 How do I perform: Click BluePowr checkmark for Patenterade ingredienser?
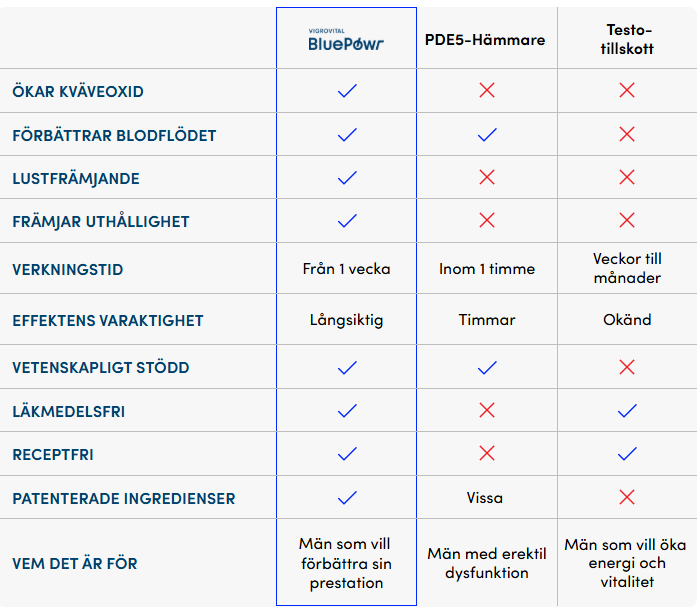pyautogui.click(x=347, y=498)
